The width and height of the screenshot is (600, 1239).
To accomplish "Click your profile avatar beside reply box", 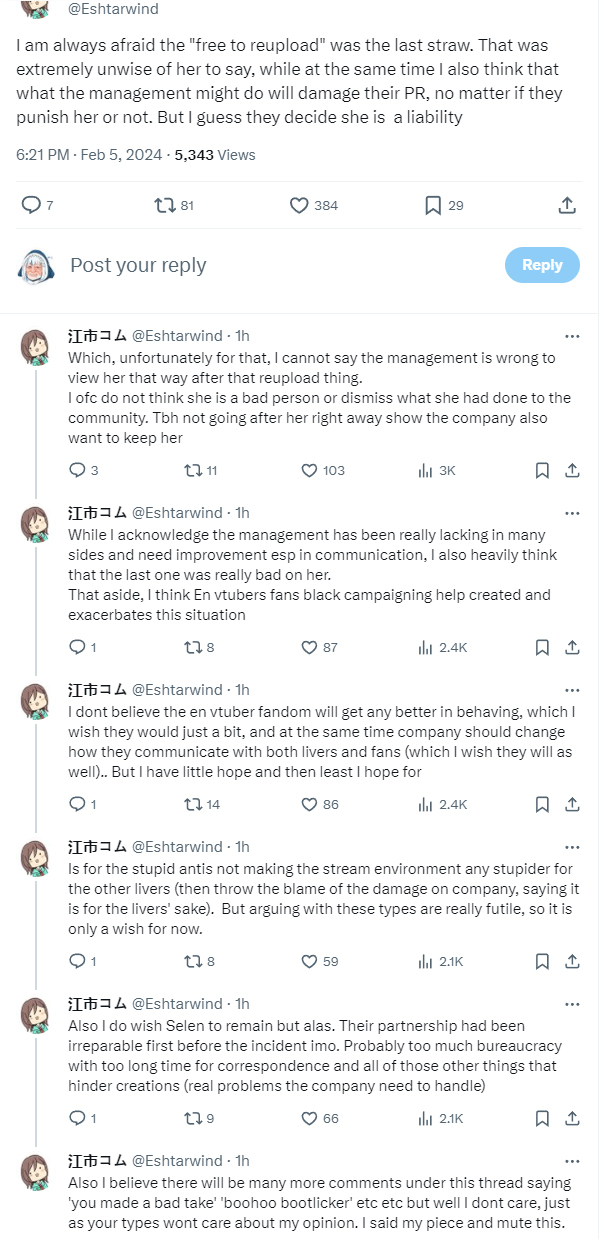I will point(36,265).
